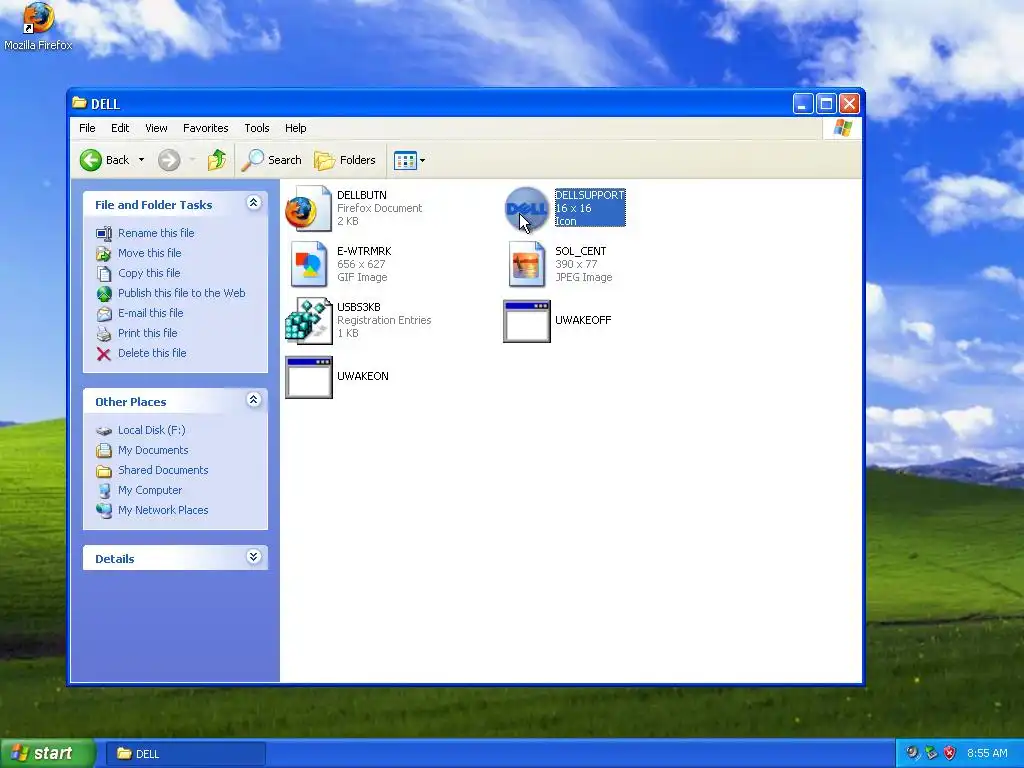Image resolution: width=1024 pixels, height=768 pixels.
Task: Click Copy this file link
Action: (149, 273)
